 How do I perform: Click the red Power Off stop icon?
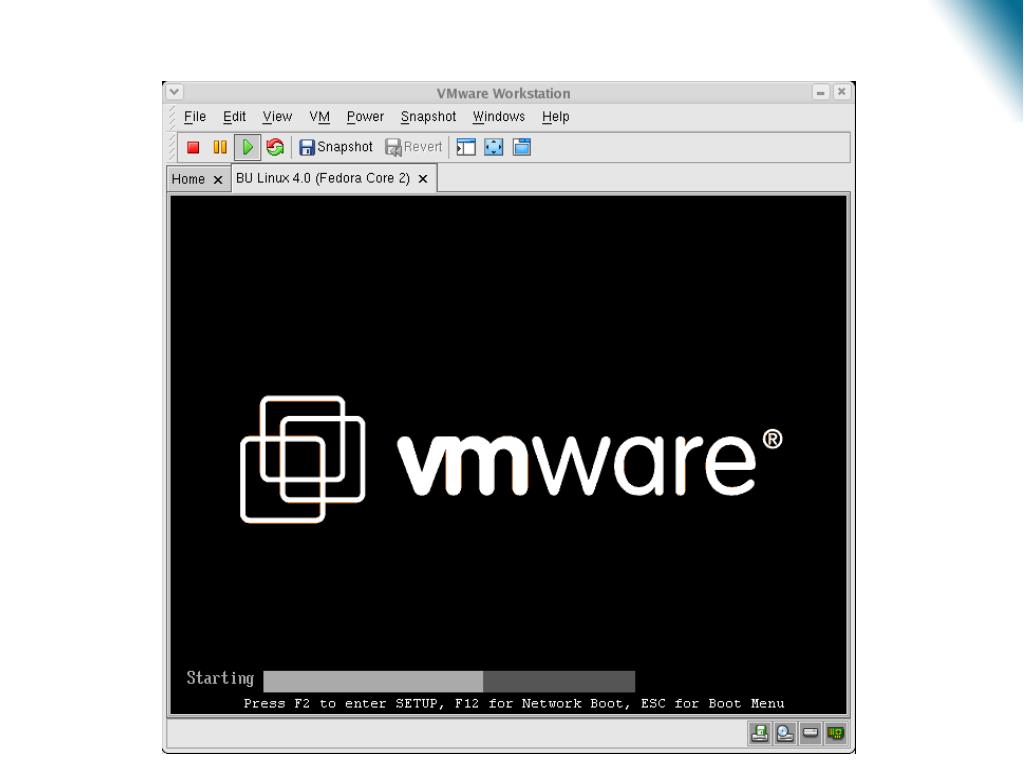[x=193, y=148]
